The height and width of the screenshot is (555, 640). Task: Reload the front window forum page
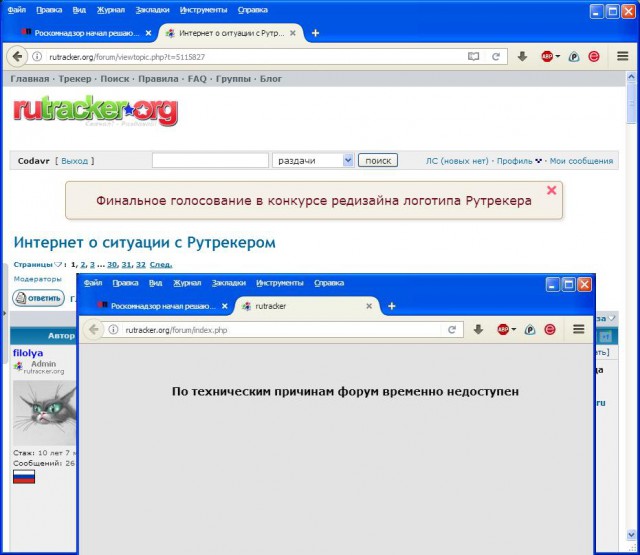point(452,329)
